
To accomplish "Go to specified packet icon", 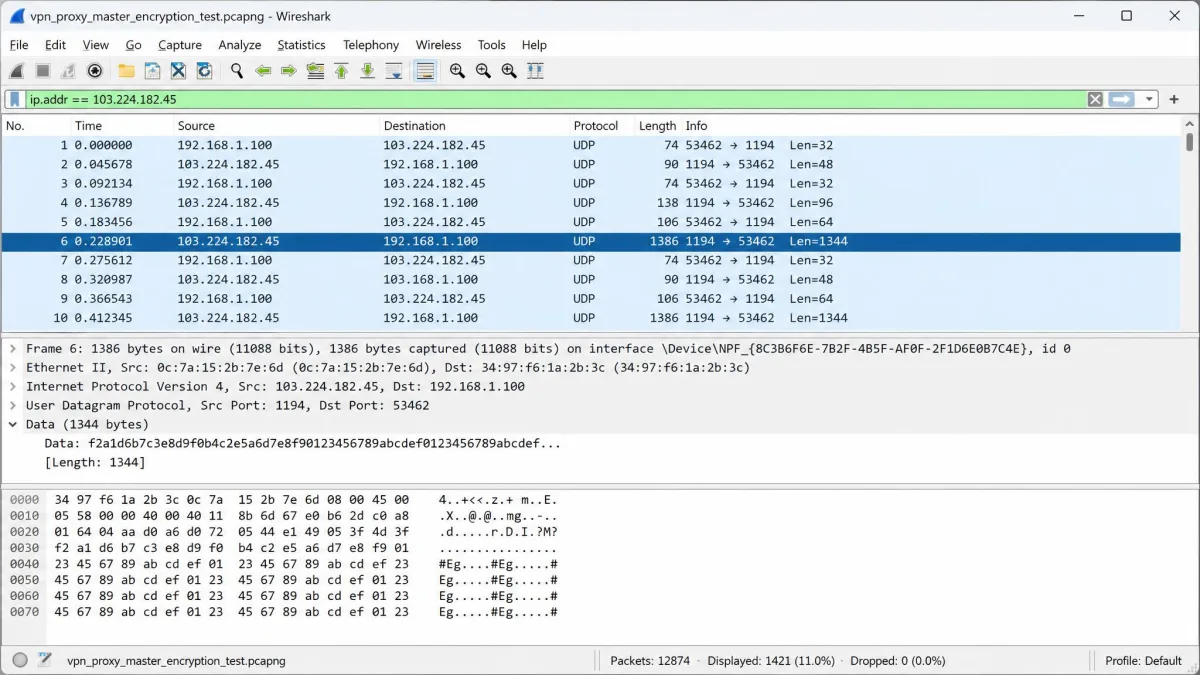I will pyautogui.click(x=315, y=71).
